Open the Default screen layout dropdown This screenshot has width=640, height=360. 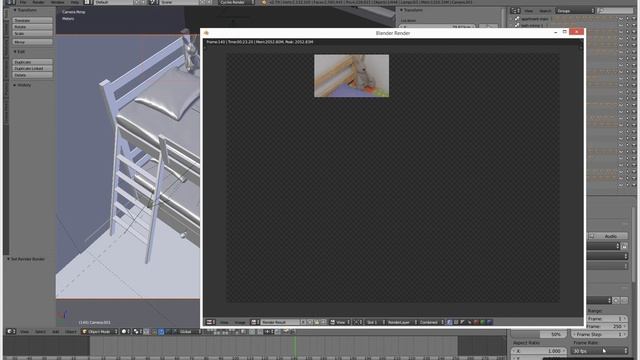(113, 2)
